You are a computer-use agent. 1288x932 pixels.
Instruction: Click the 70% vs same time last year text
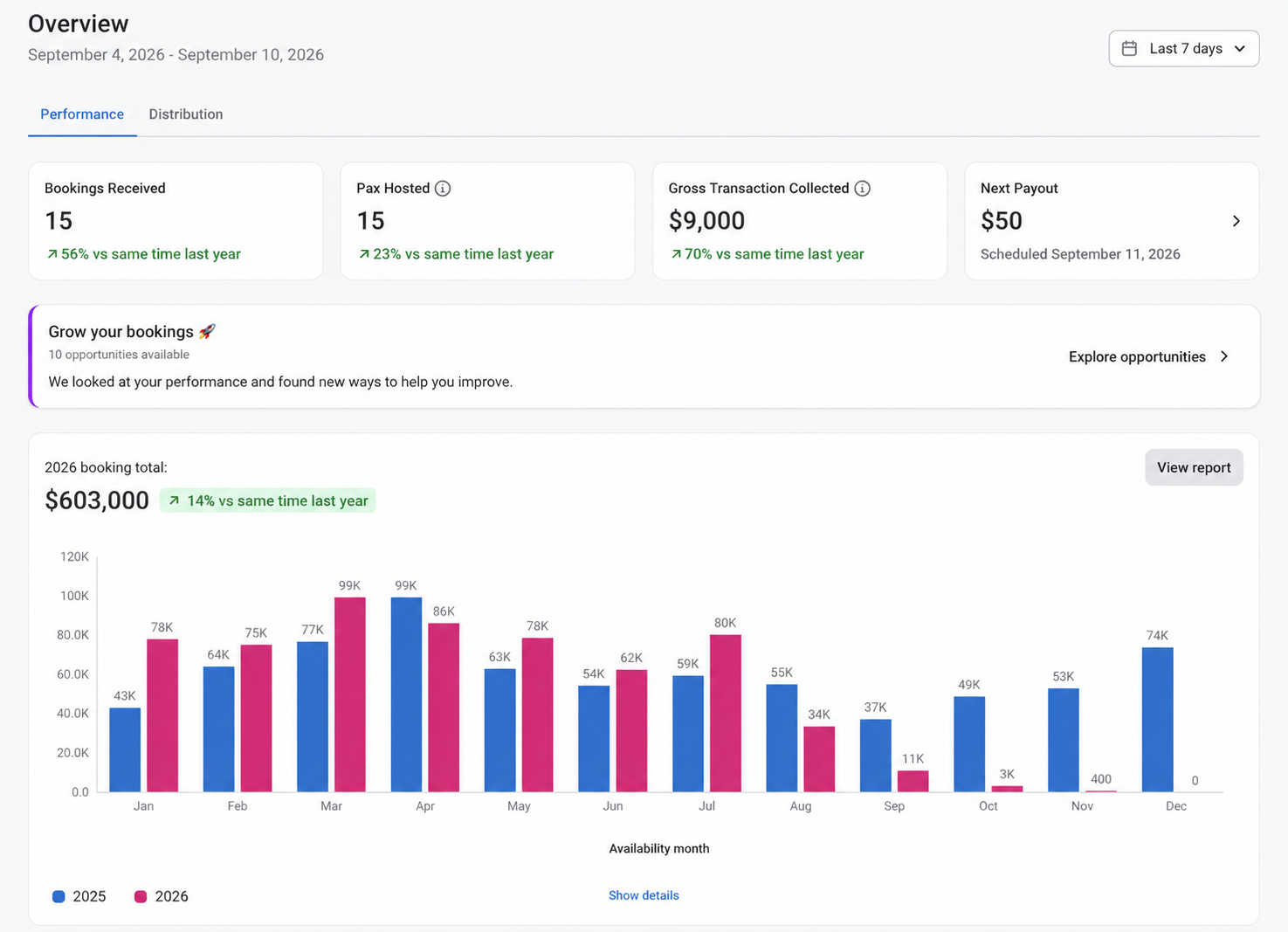(775, 254)
